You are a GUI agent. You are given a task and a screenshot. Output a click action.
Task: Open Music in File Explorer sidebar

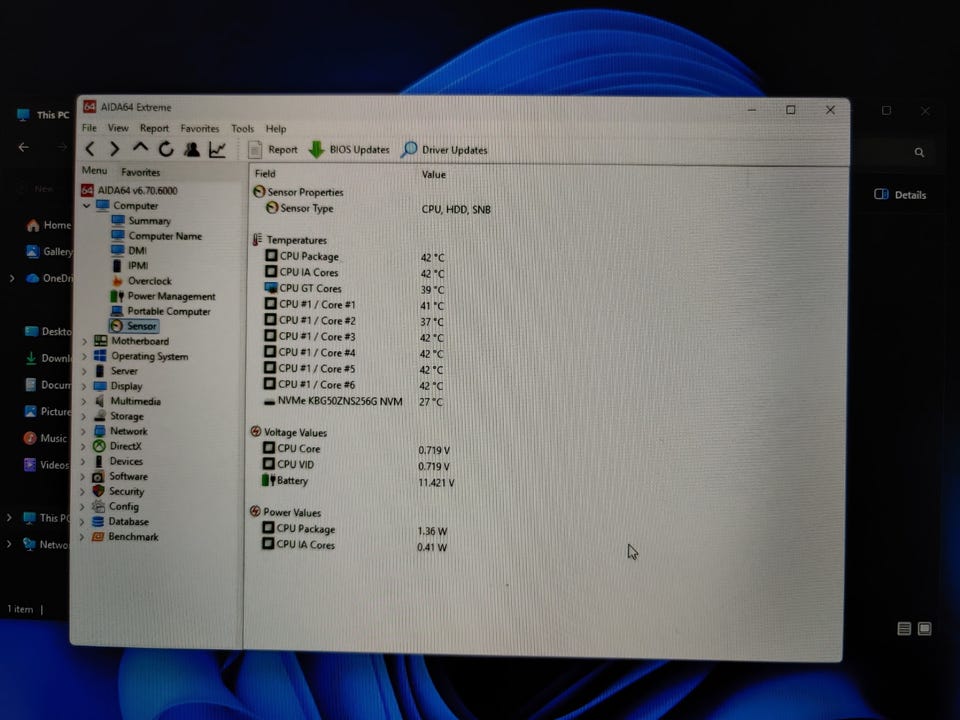45,438
